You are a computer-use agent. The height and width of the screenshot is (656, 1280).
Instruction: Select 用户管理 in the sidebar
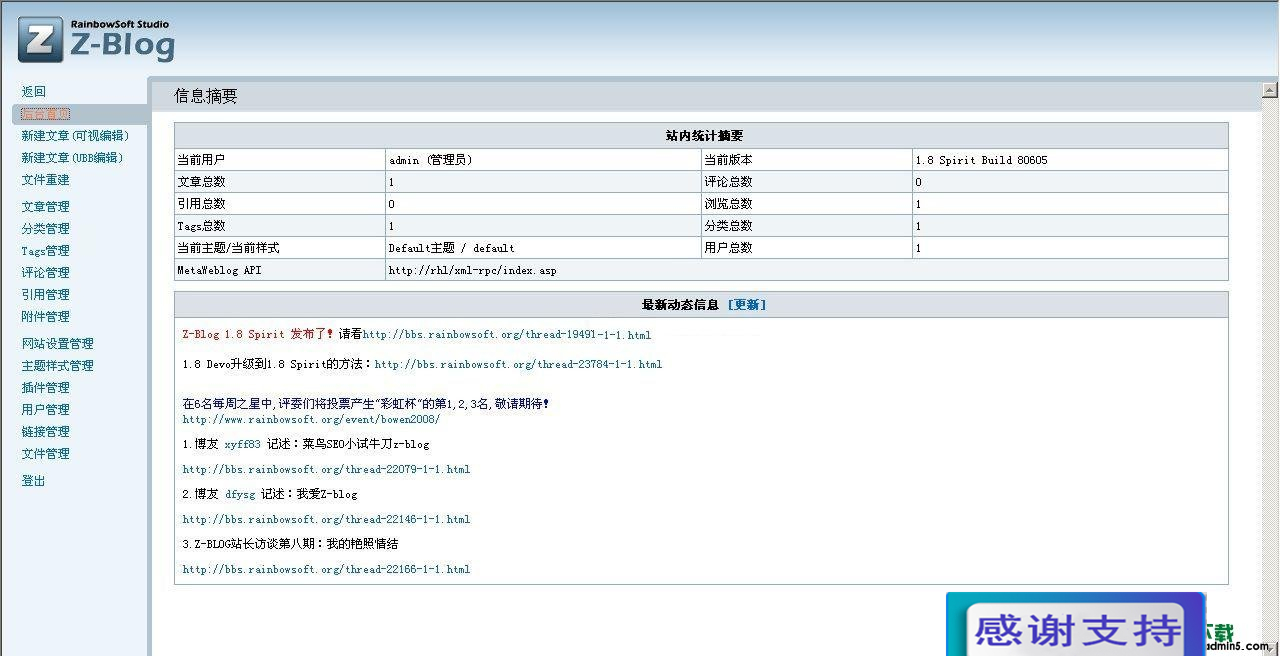tap(46, 410)
